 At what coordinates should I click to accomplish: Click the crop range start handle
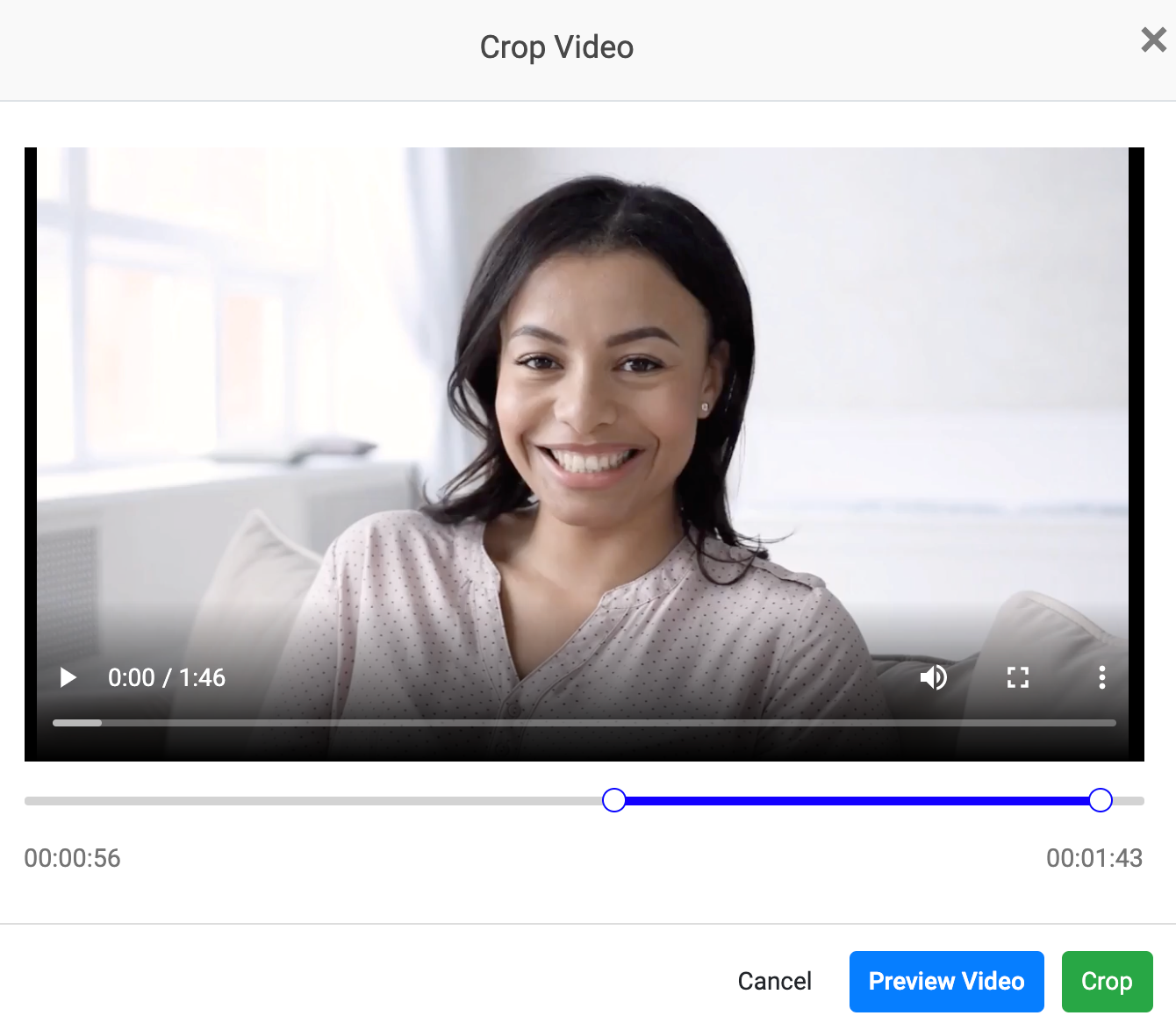pos(614,800)
